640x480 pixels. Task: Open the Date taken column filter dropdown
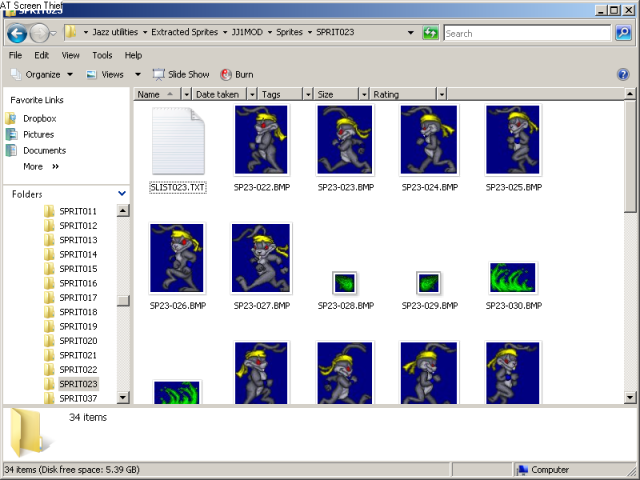coord(252,95)
